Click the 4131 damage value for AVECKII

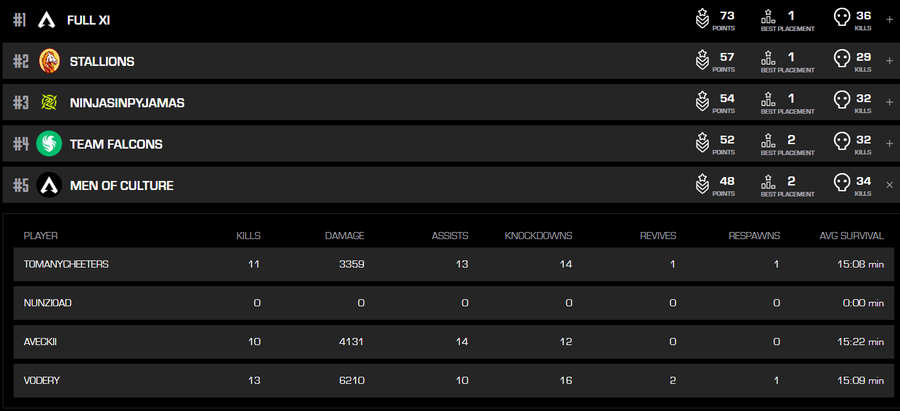(352, 342)
